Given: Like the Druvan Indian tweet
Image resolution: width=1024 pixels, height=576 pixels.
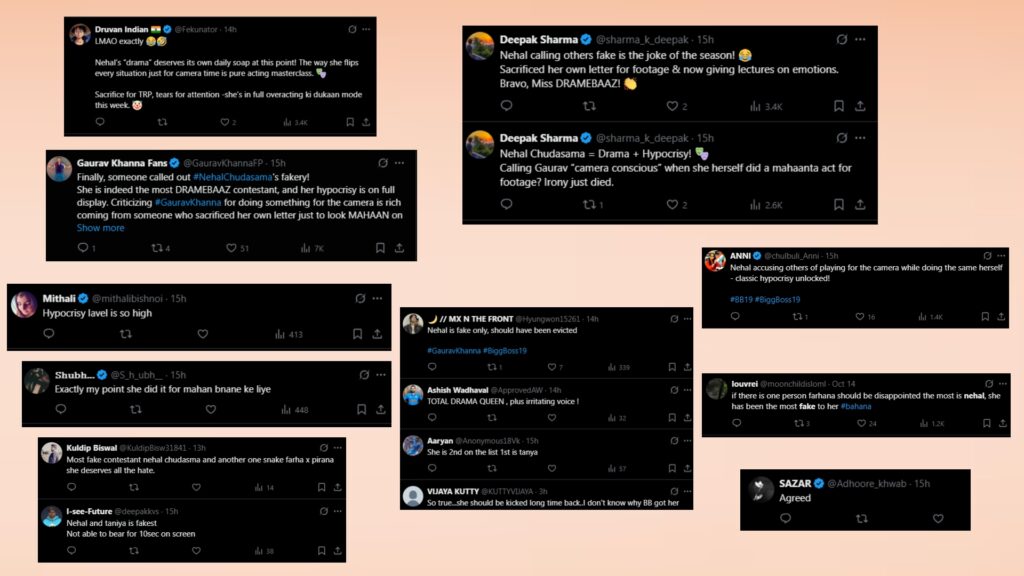Looking at the screenshot, I should pyautogui.click(x=223, y=122).
